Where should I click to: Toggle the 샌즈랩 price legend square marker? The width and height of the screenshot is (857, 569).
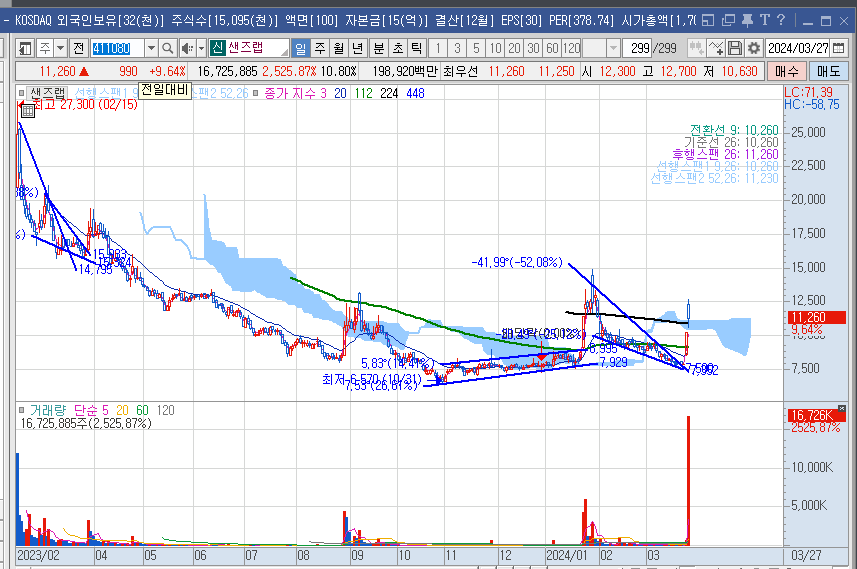[x=21, y=93]
